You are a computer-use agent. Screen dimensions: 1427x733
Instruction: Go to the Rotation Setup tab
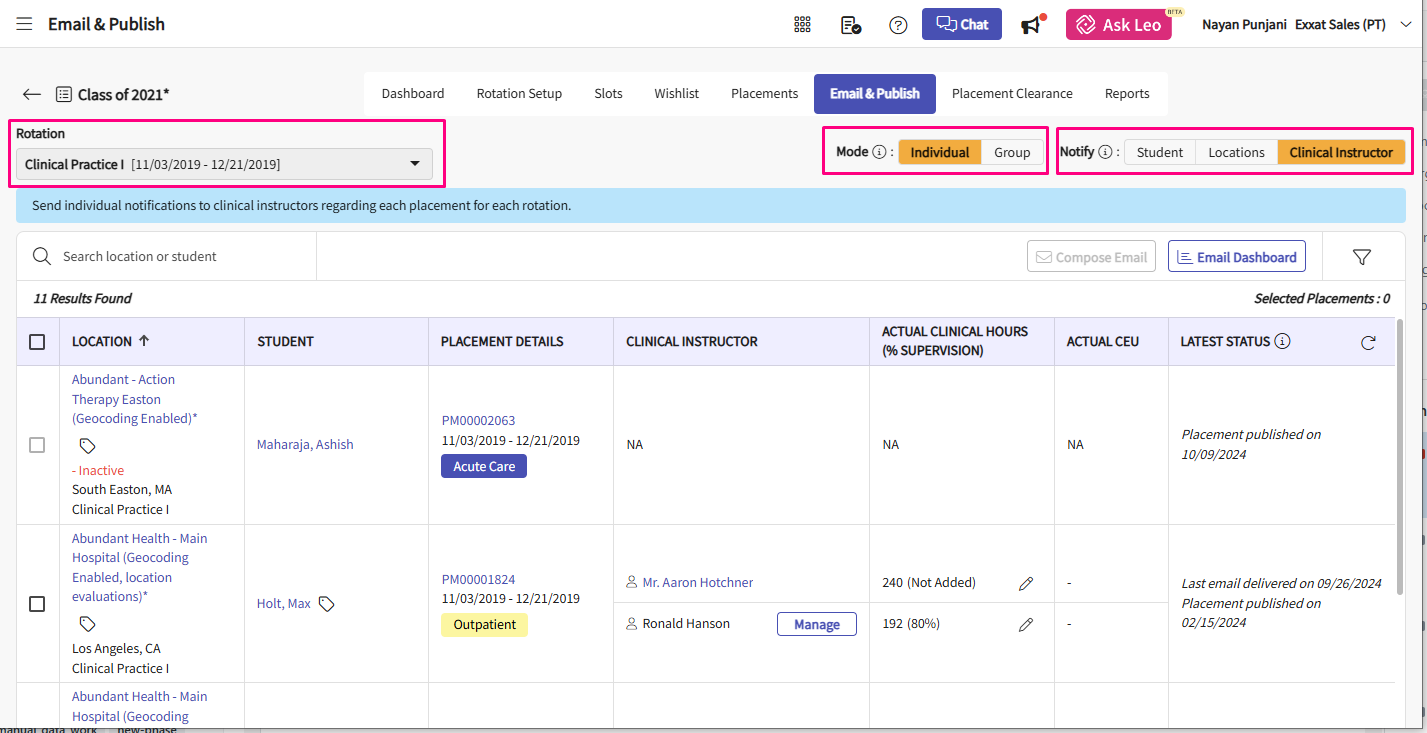pos(519,94)
